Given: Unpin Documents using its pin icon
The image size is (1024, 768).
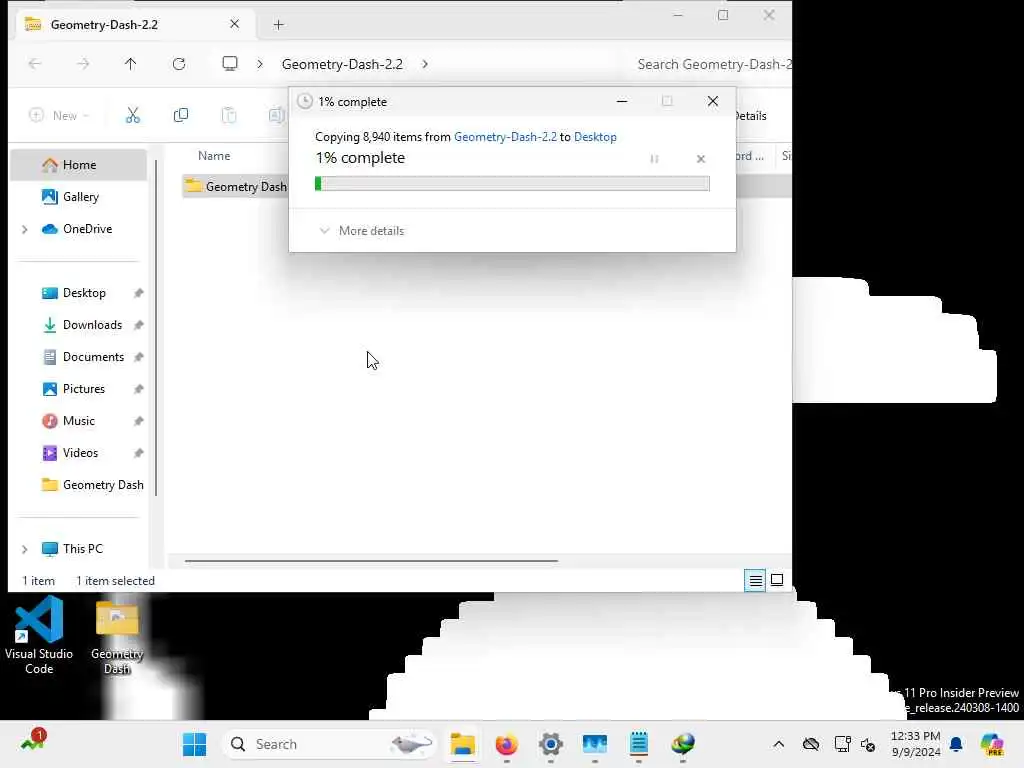Looking at the screenshot, I should [138, 357].
